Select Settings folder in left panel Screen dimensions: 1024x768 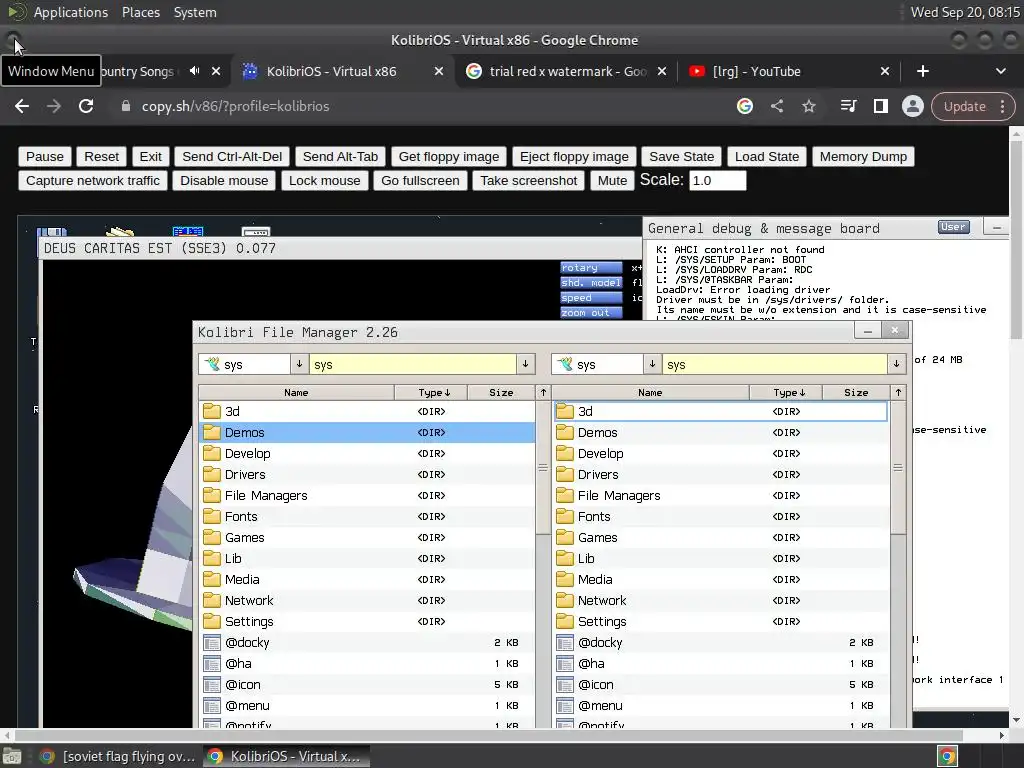click(366, 622)
